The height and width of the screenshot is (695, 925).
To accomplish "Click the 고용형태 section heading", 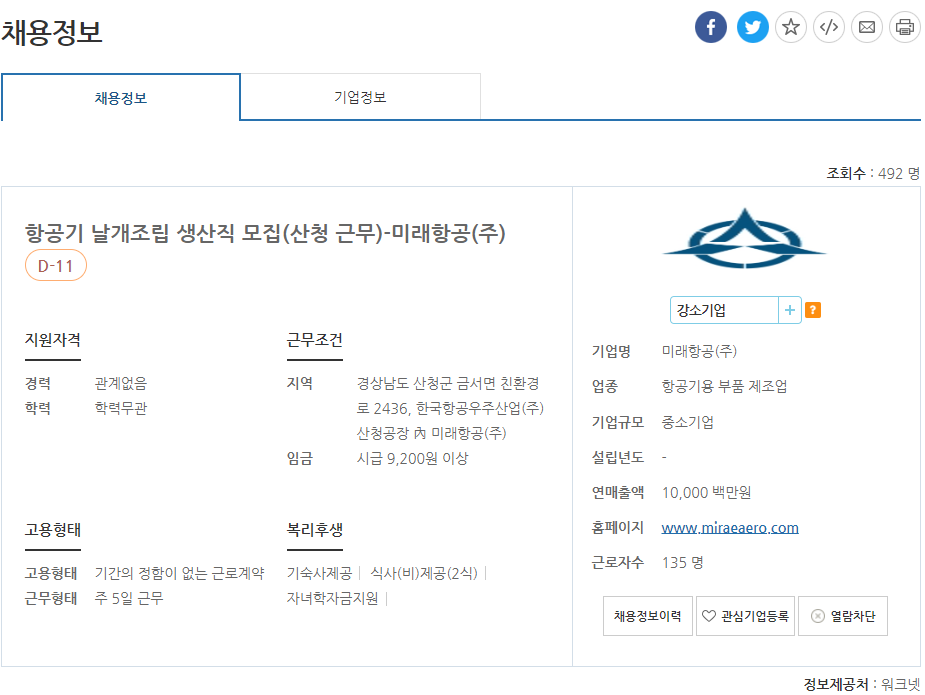I will point(53,530).
